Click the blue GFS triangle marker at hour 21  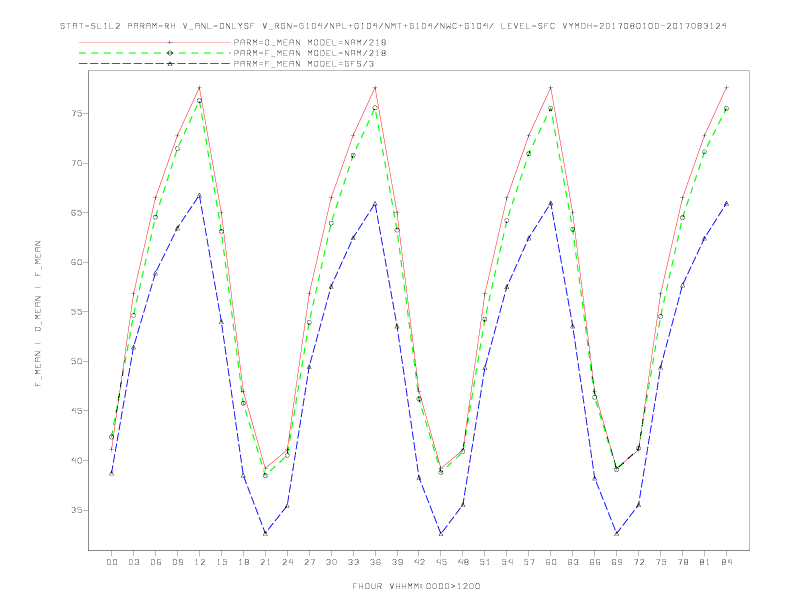click(265, 533)
